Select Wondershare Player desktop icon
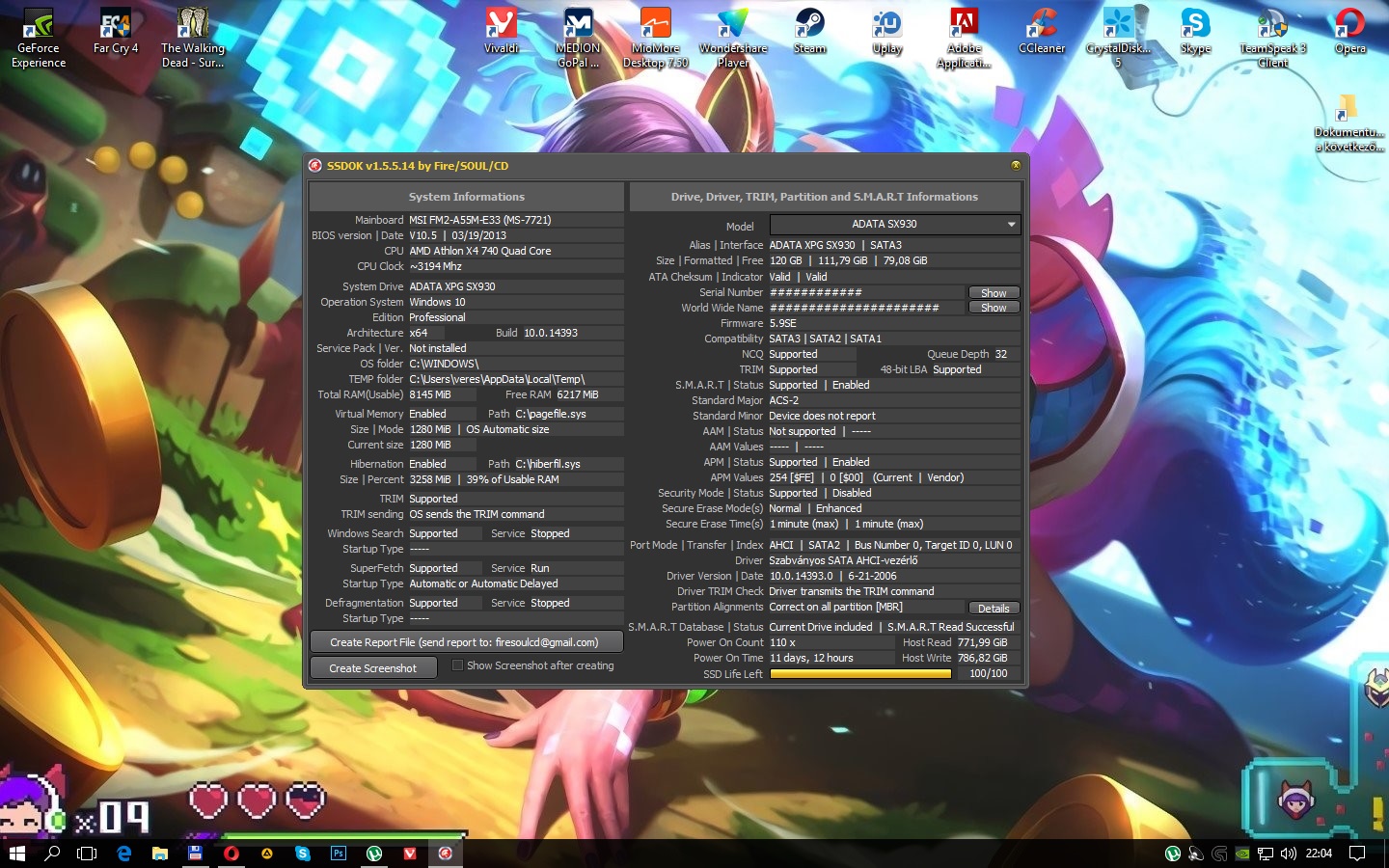1389x868 pixels. coord(733,39)
